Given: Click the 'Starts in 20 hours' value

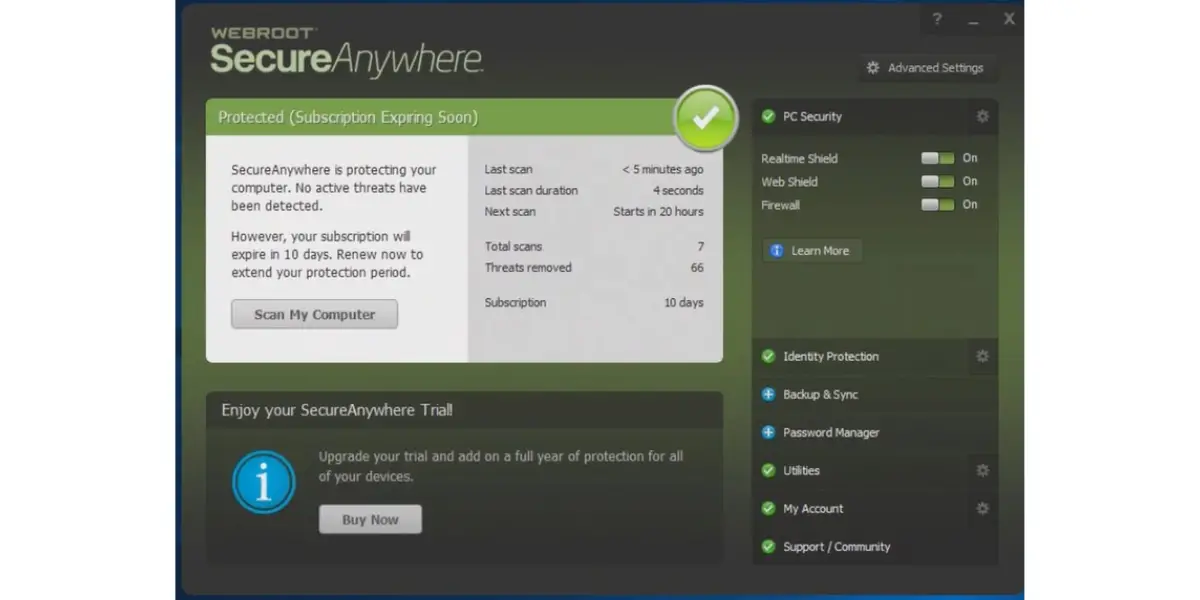Looking at the screenshot, I should coord(658,211).
